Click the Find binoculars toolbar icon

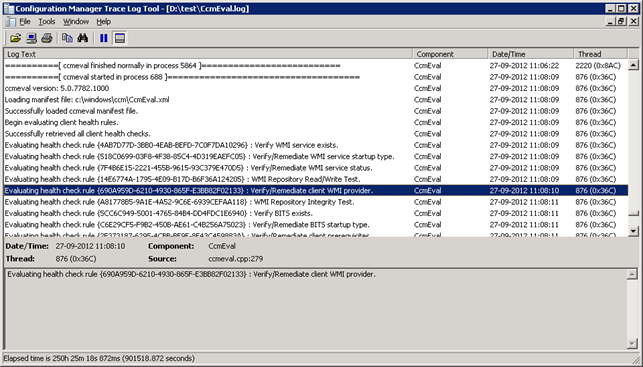(83, 38)
